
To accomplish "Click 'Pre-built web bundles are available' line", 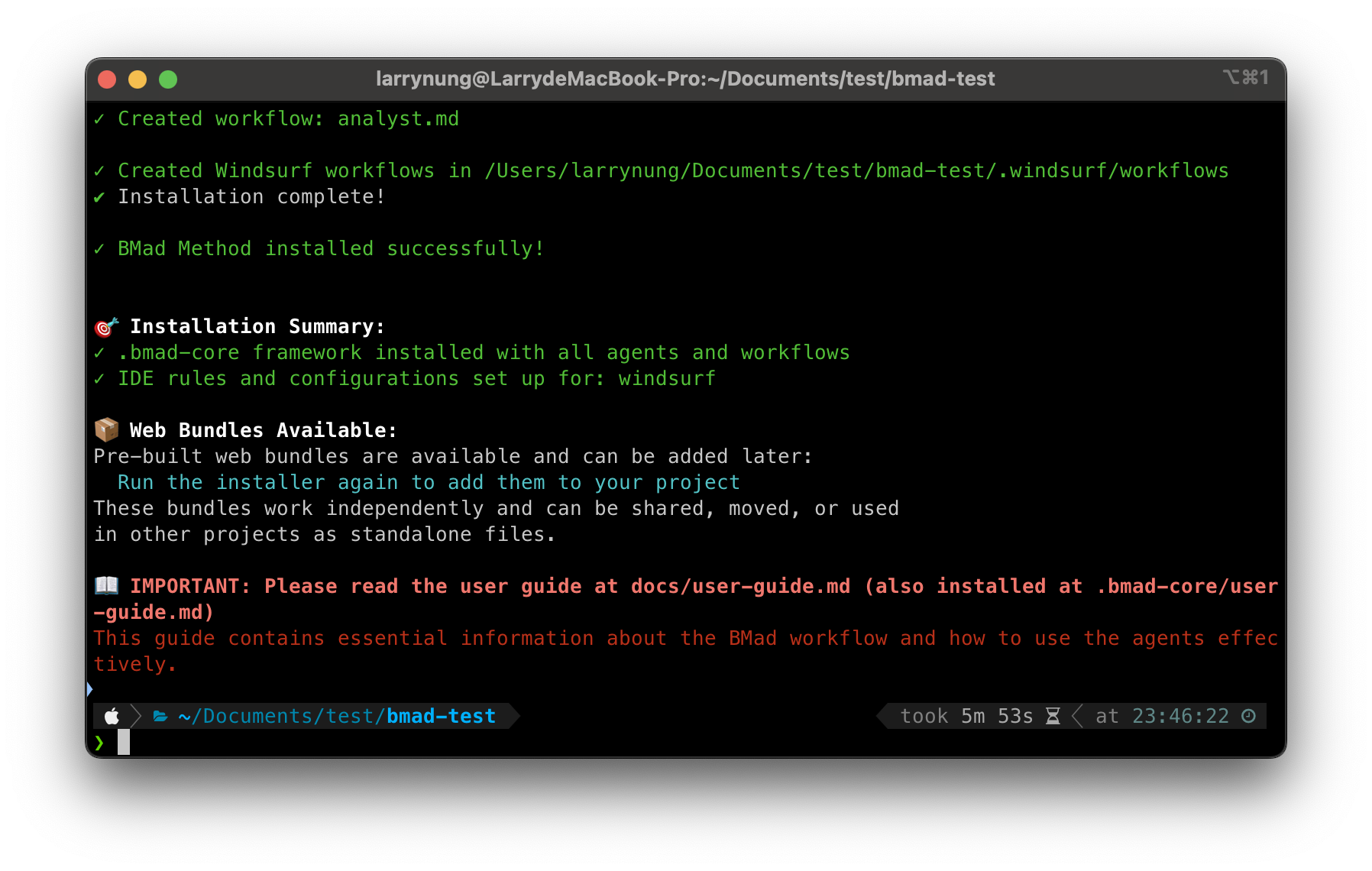I will tap(453, 456).
